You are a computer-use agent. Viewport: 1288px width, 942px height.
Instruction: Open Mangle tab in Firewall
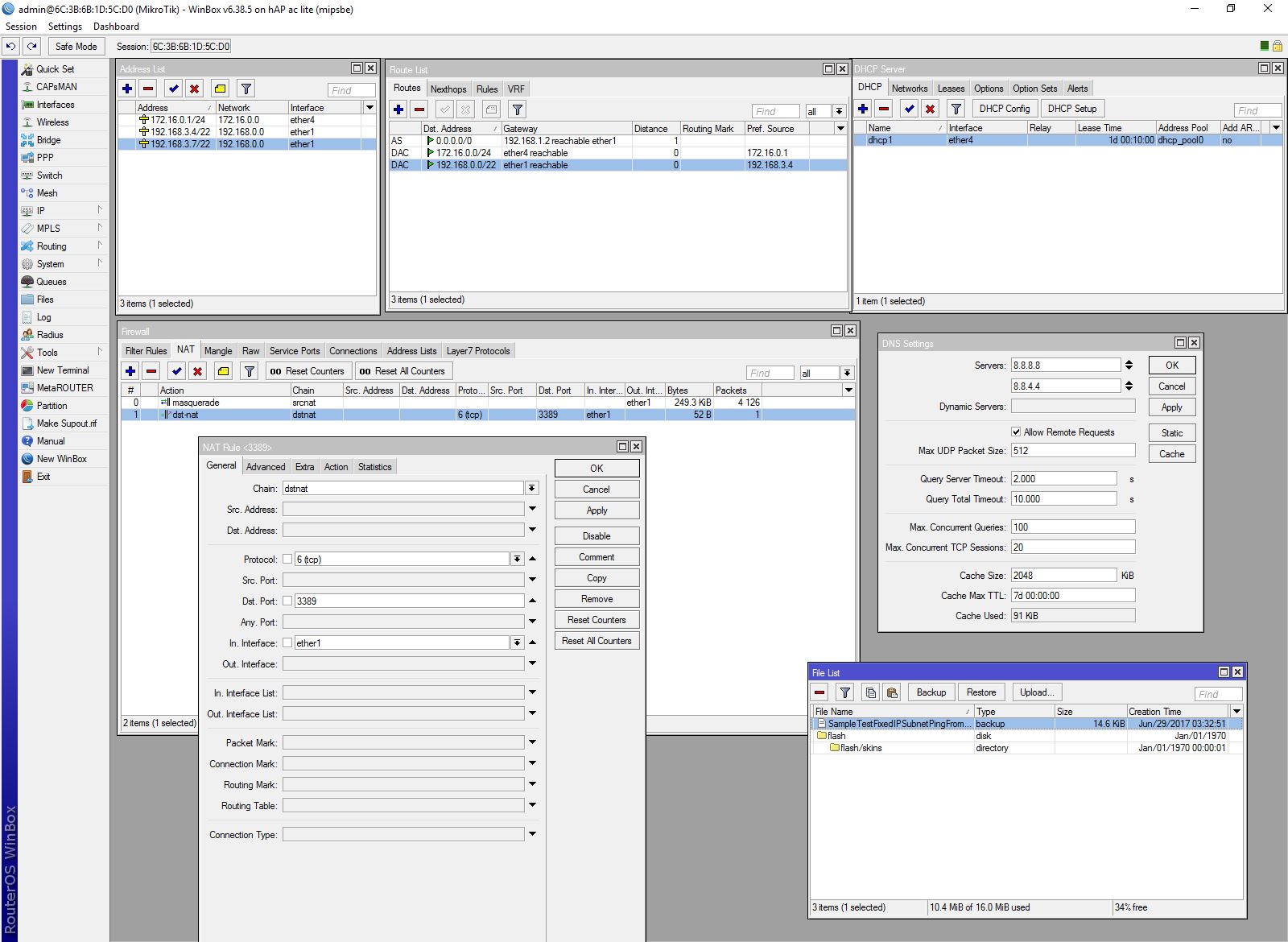[217, 351]
